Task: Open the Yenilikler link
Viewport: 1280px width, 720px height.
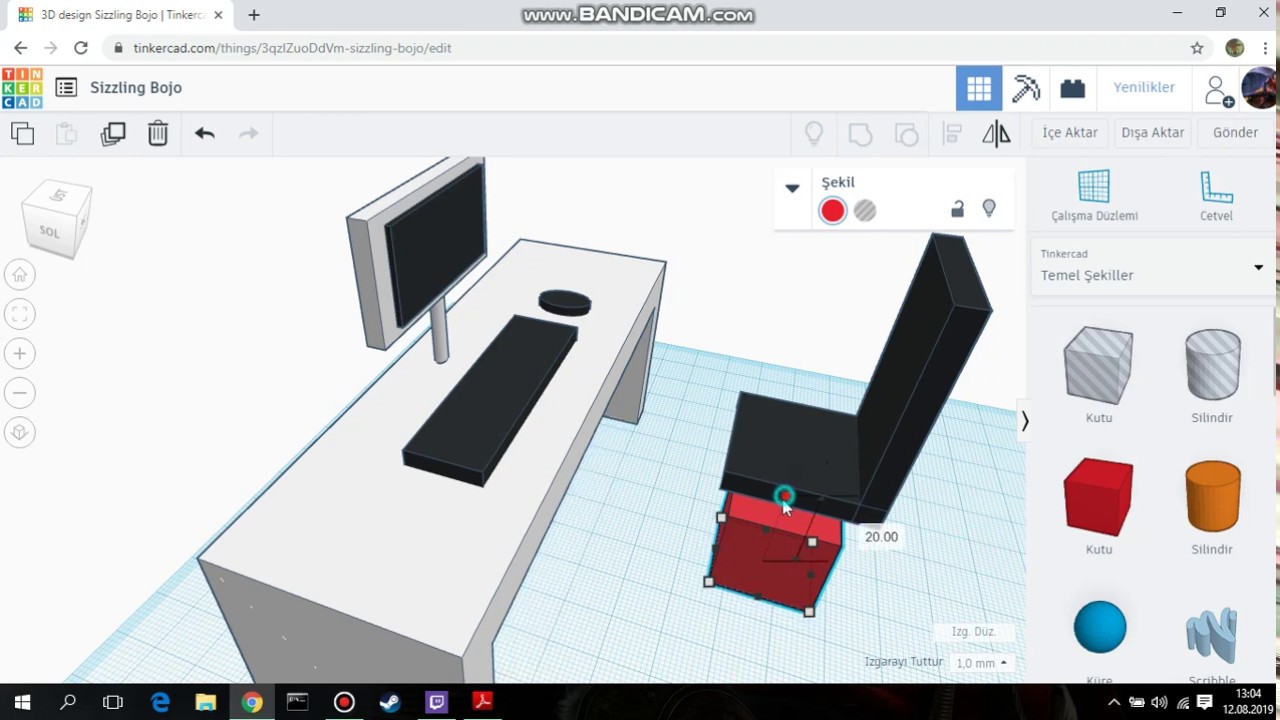Action: 1144,87
